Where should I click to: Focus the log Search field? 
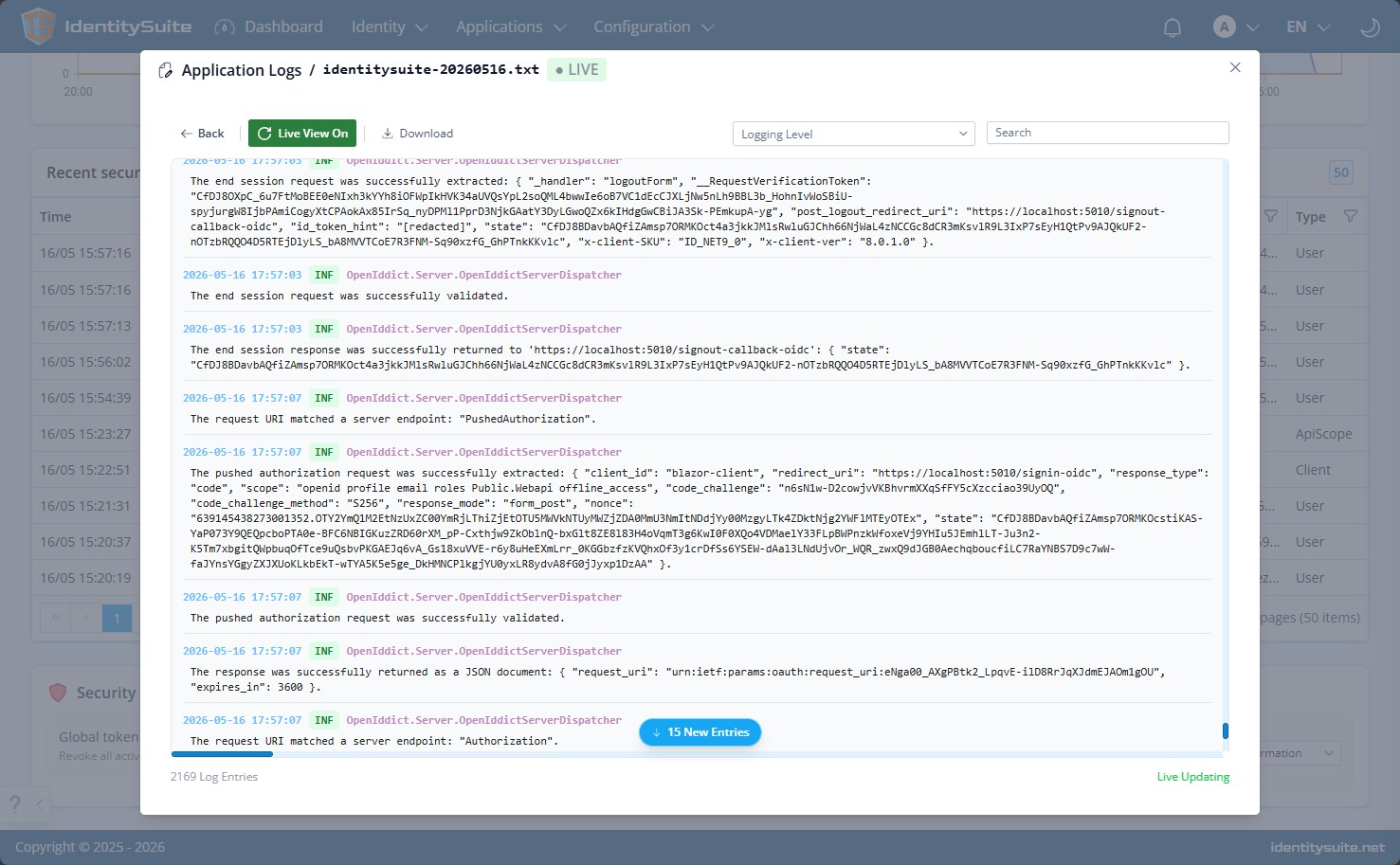coord(1107,133)
